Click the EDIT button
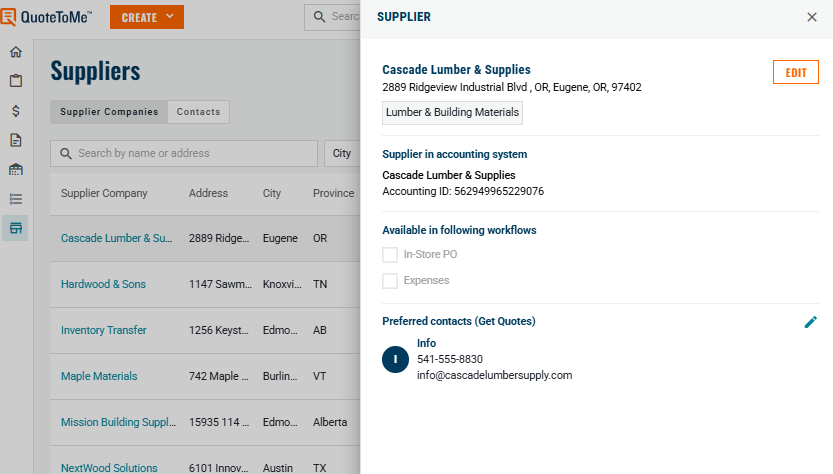Screen dimensions: 833x474 pyautogui.click(x=796, y=73)
